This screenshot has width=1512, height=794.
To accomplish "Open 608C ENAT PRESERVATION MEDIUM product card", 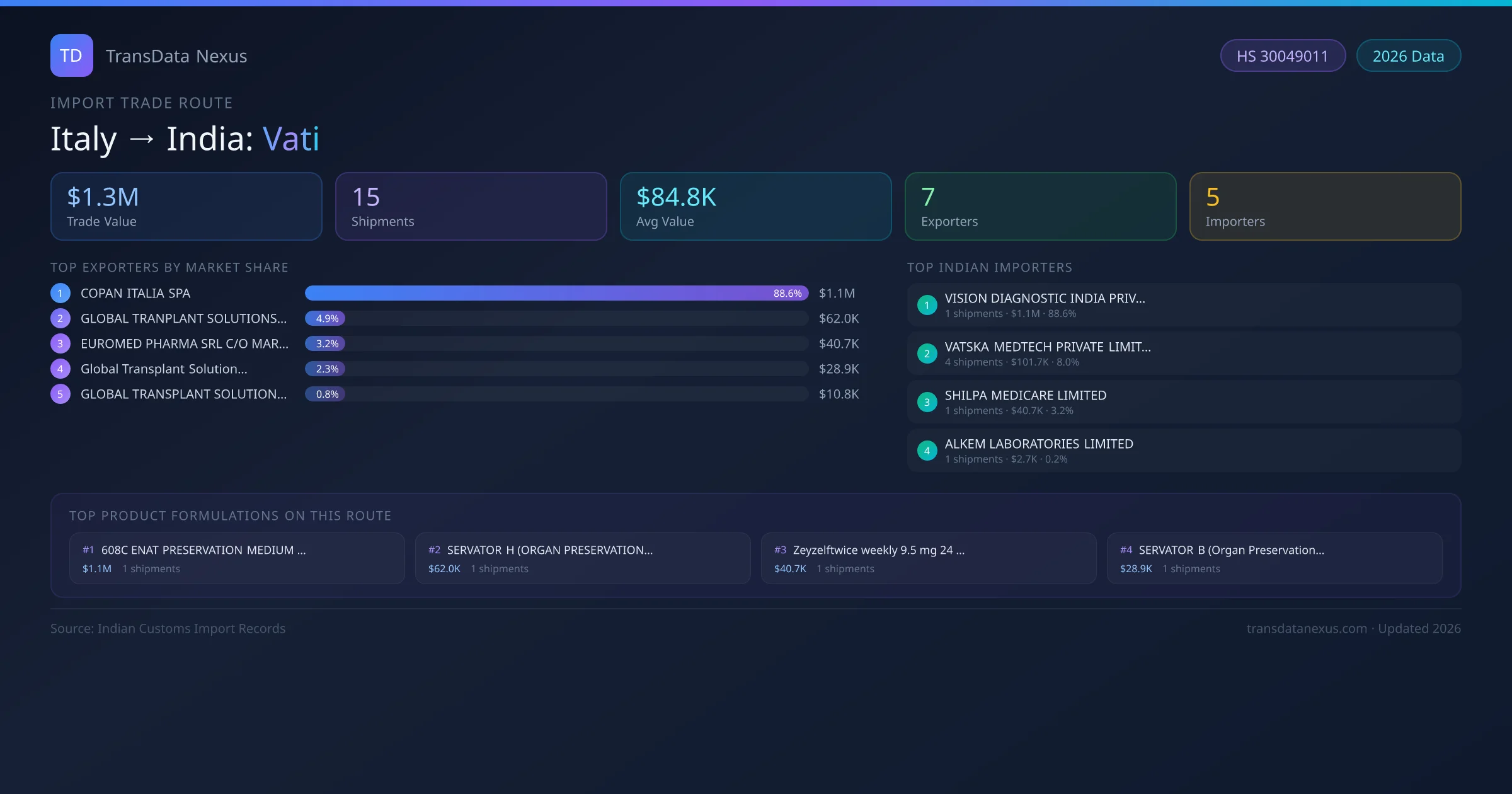I will tap(237, 558).
